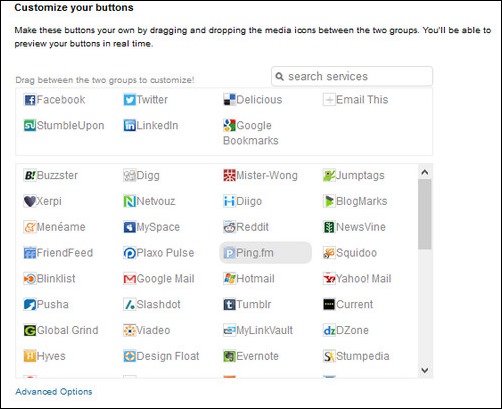This screenshot has height=409, width=502.
Task: Select the Twitter bird icon
Action: tap(129, 100)
